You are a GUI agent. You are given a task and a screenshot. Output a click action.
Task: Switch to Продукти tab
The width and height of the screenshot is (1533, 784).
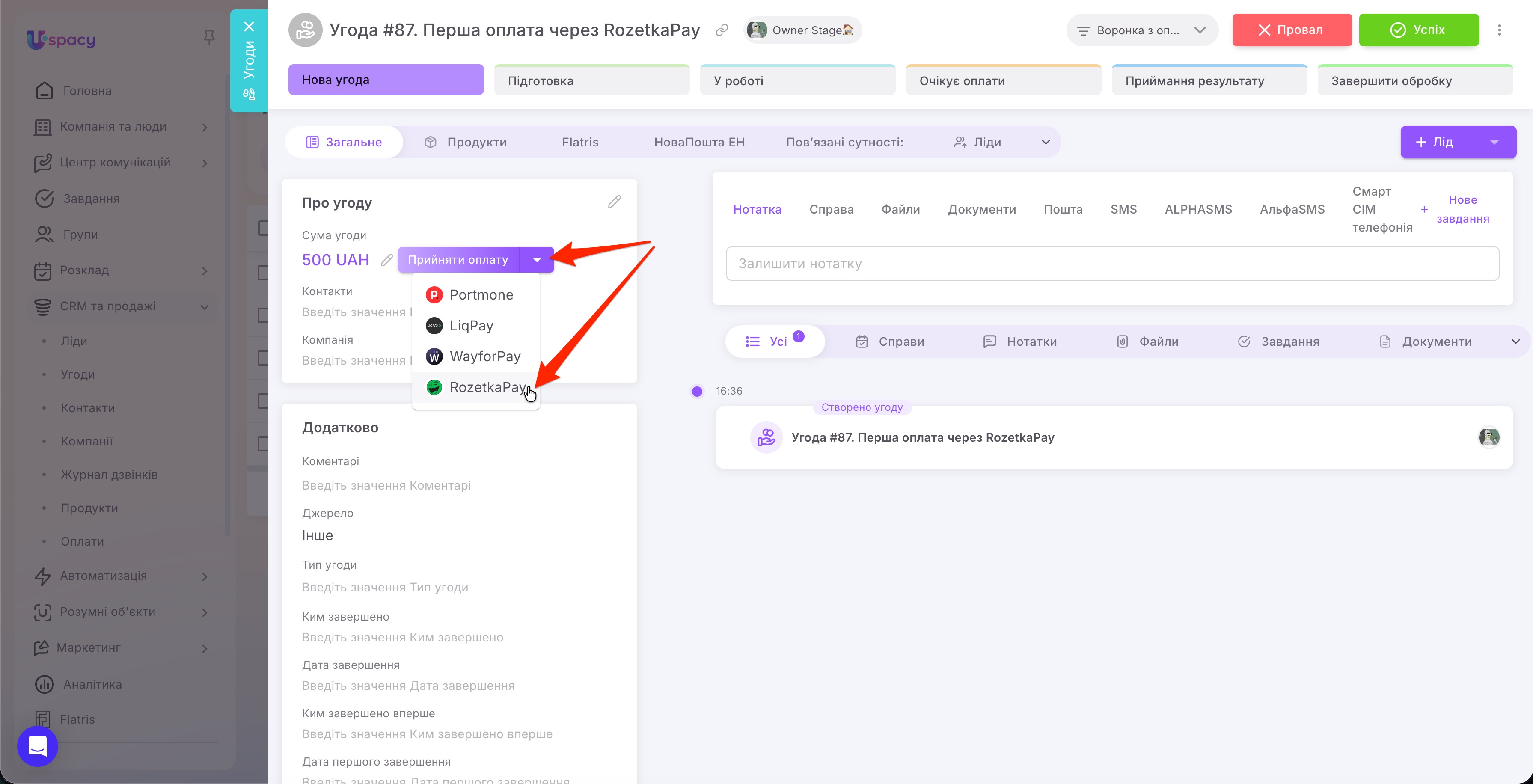(x=465, y=142)
